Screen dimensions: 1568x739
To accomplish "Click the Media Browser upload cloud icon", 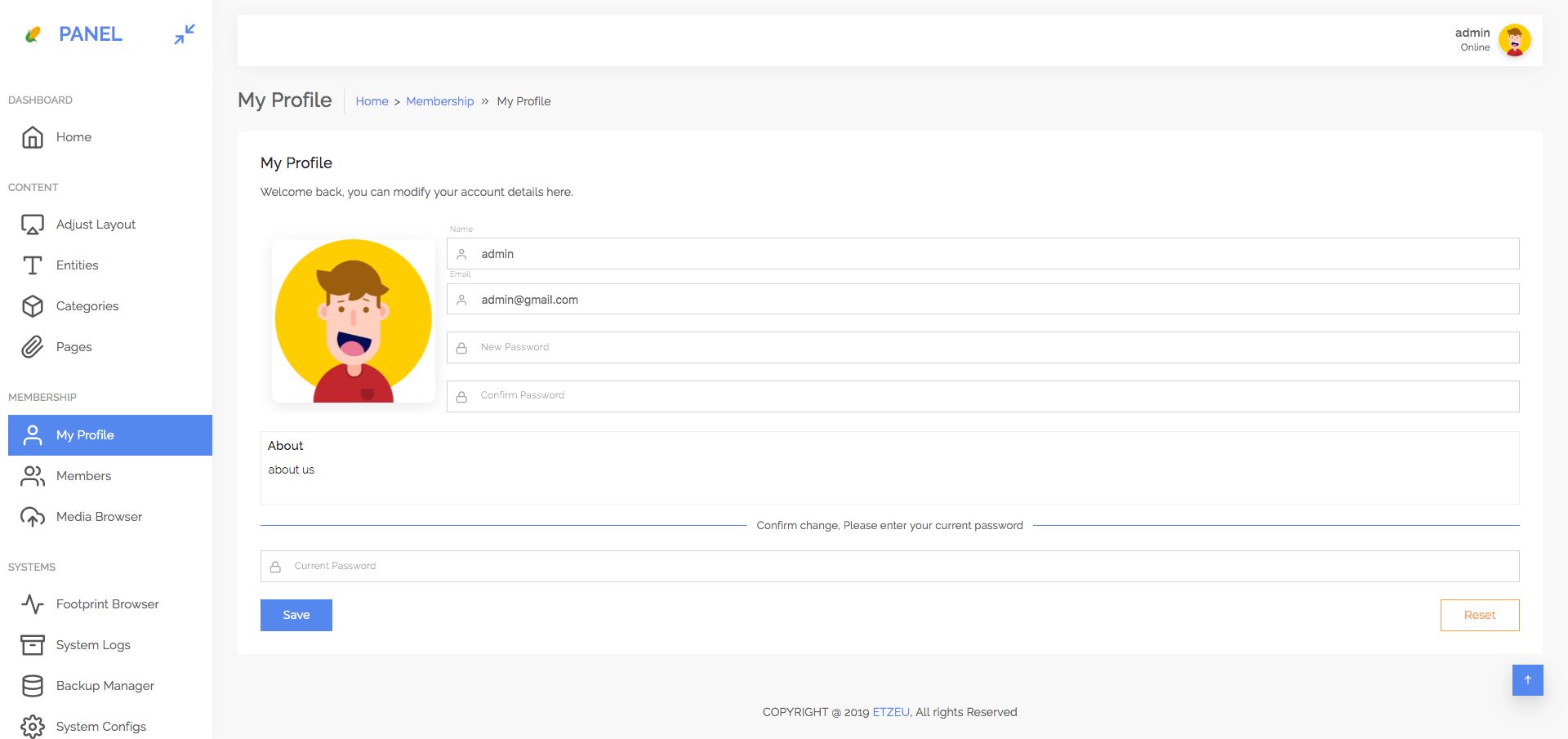I will tap(33, 517).
